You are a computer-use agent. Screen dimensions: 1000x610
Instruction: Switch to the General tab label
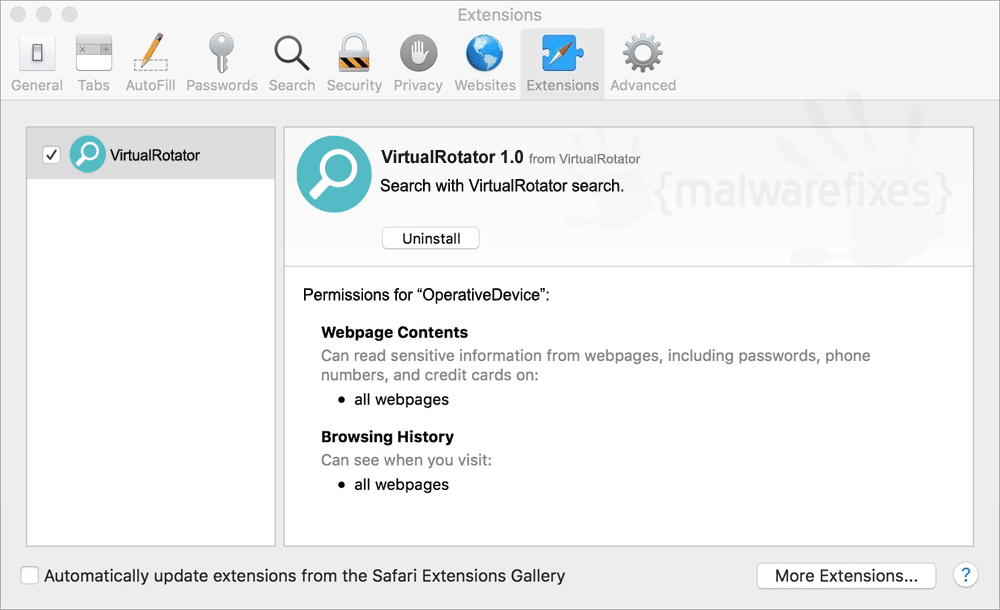tap(37, 86)
